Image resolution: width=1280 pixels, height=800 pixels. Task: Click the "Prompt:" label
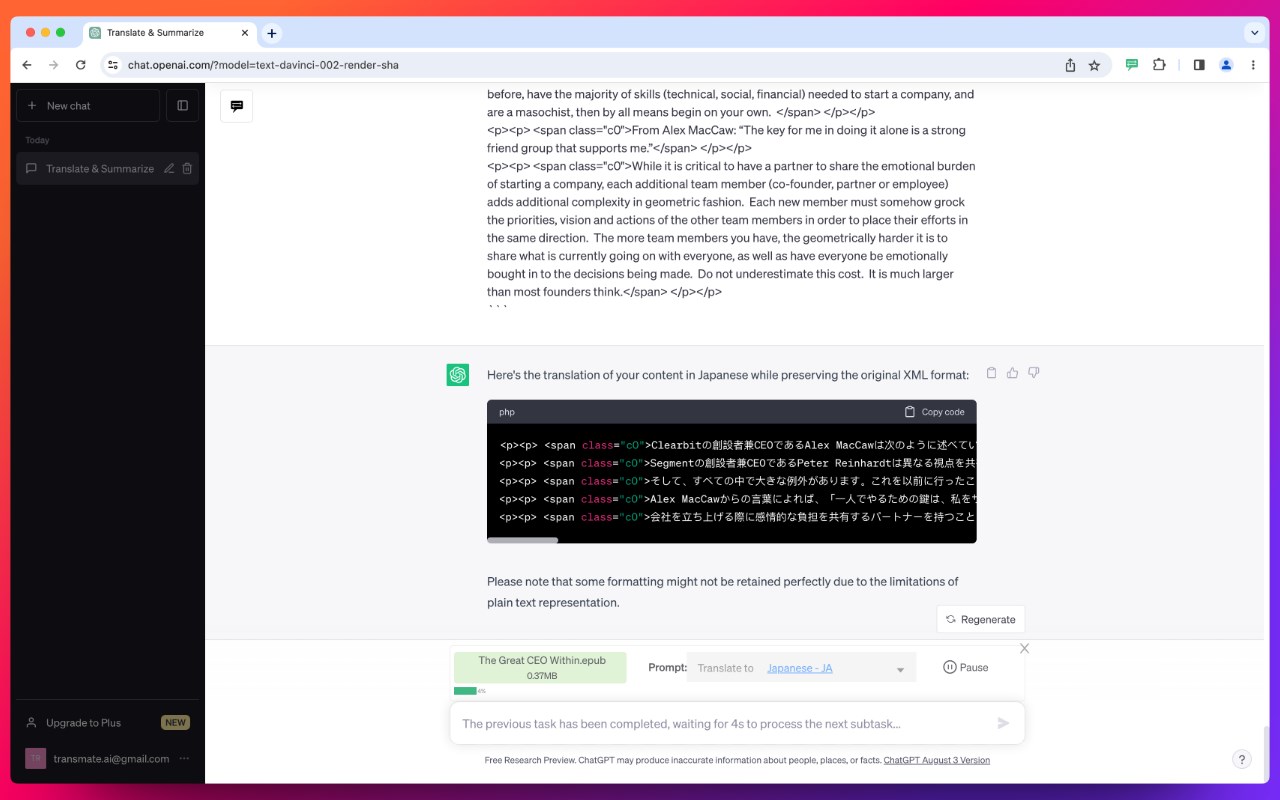(668, 667)
